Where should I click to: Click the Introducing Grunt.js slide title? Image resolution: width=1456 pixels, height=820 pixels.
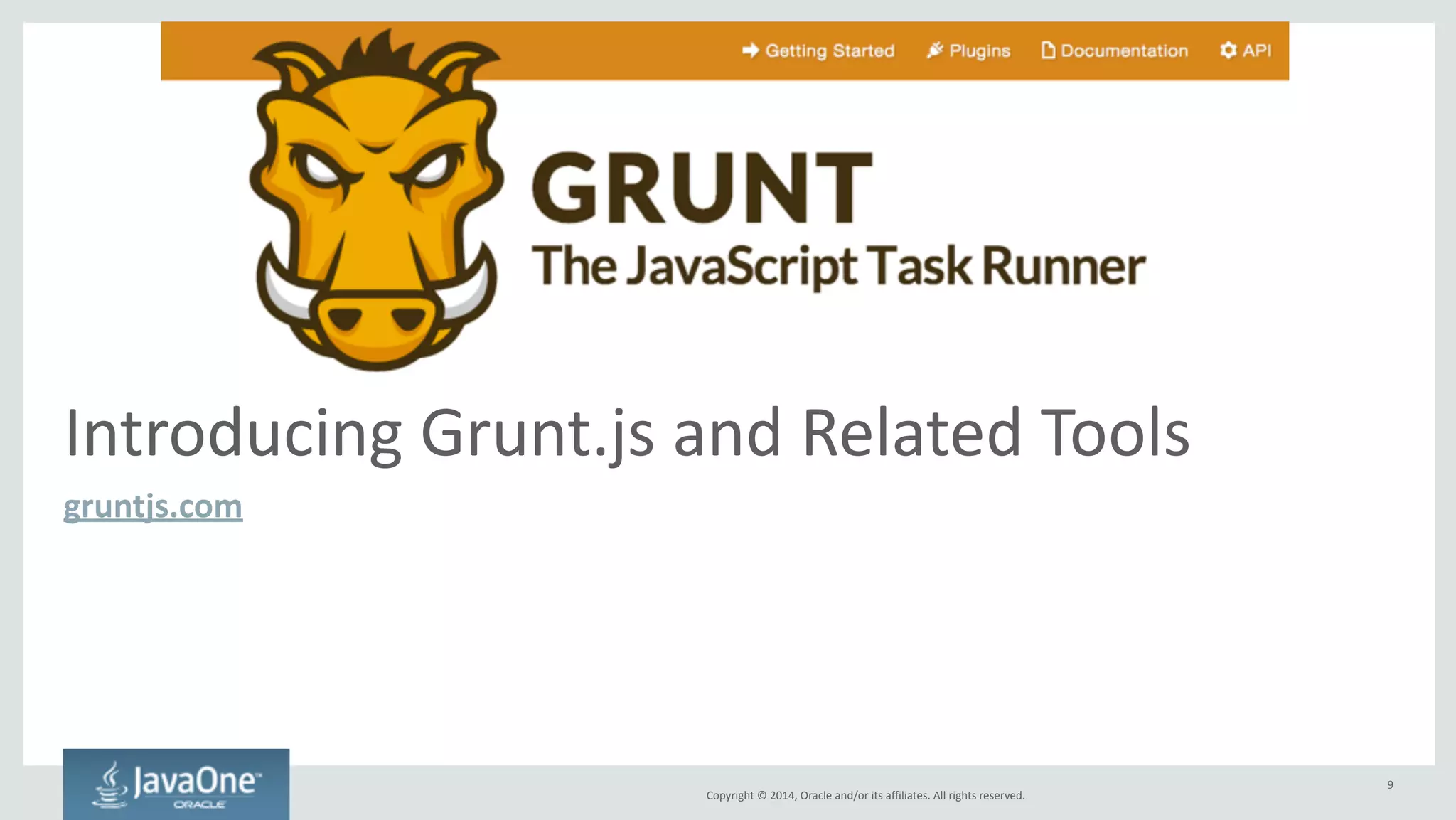point(626,433)
